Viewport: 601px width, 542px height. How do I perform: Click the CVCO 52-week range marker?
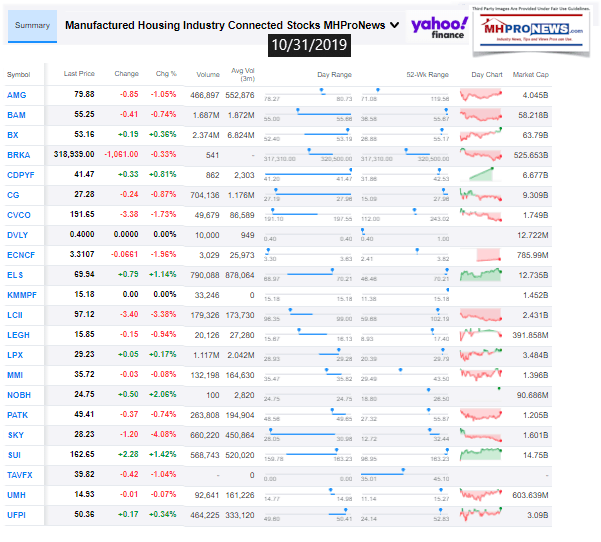414,210
